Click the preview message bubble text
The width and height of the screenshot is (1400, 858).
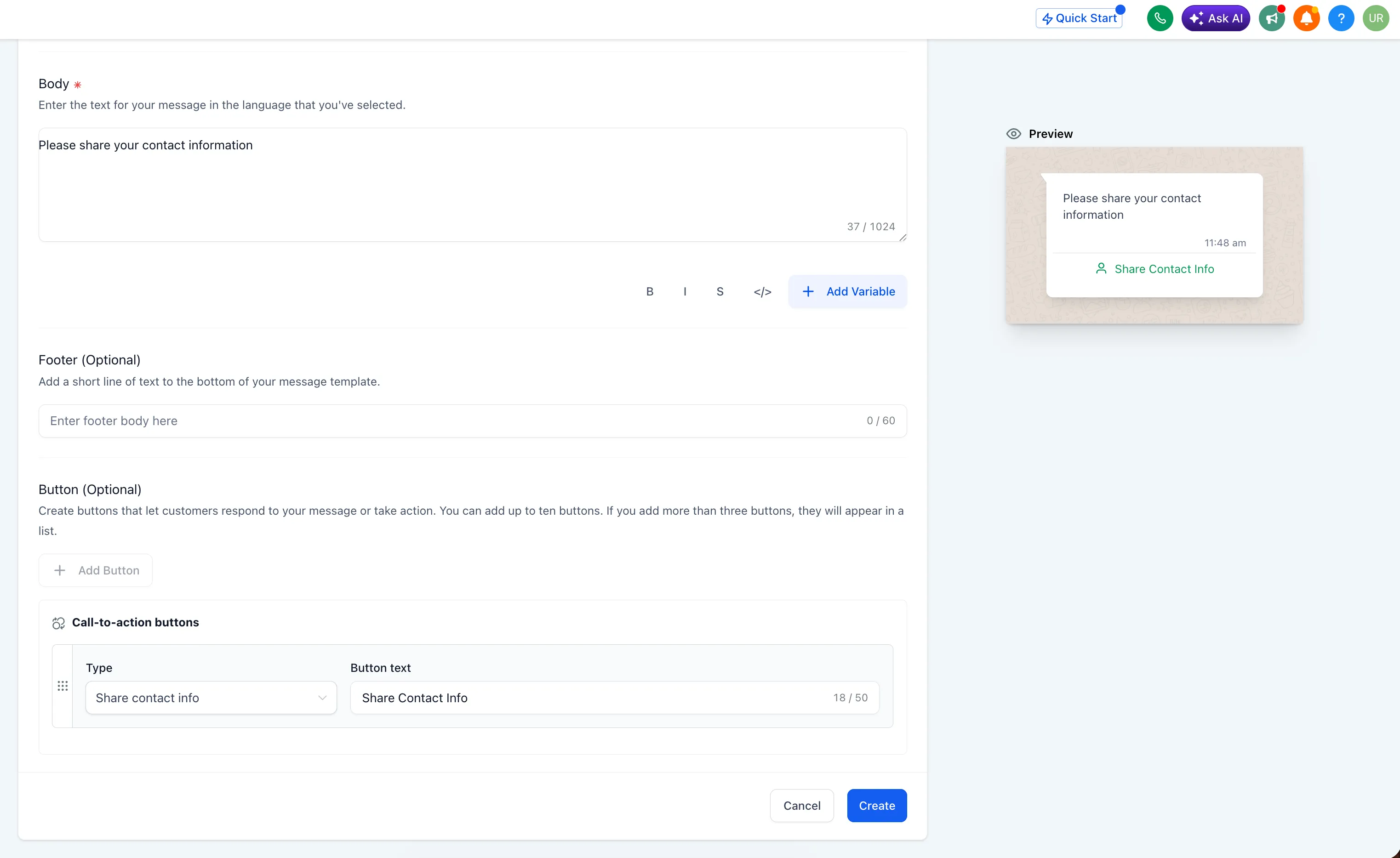tap(1131, 207)
